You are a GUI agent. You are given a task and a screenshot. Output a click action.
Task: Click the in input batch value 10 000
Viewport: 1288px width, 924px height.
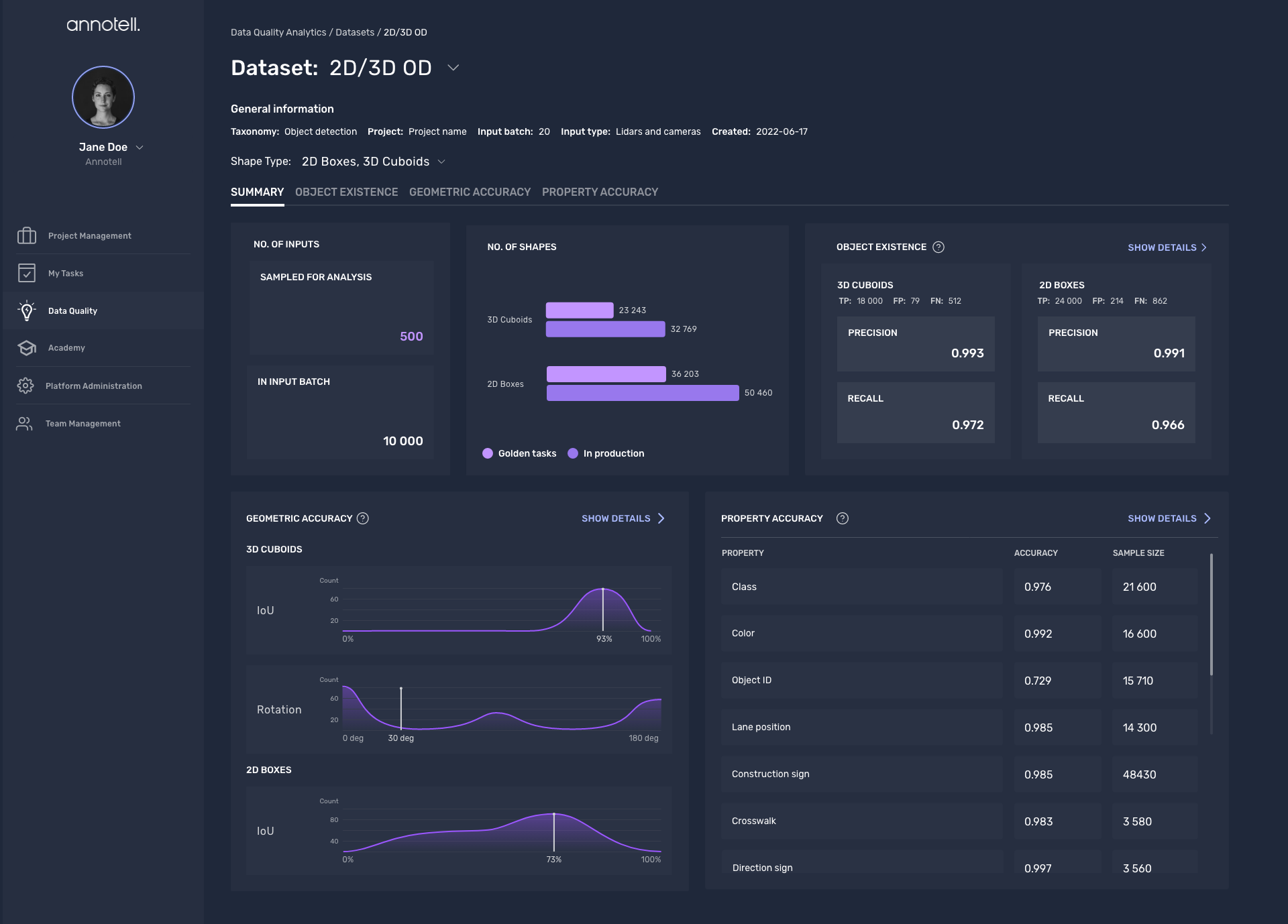[x=403, y=441]
